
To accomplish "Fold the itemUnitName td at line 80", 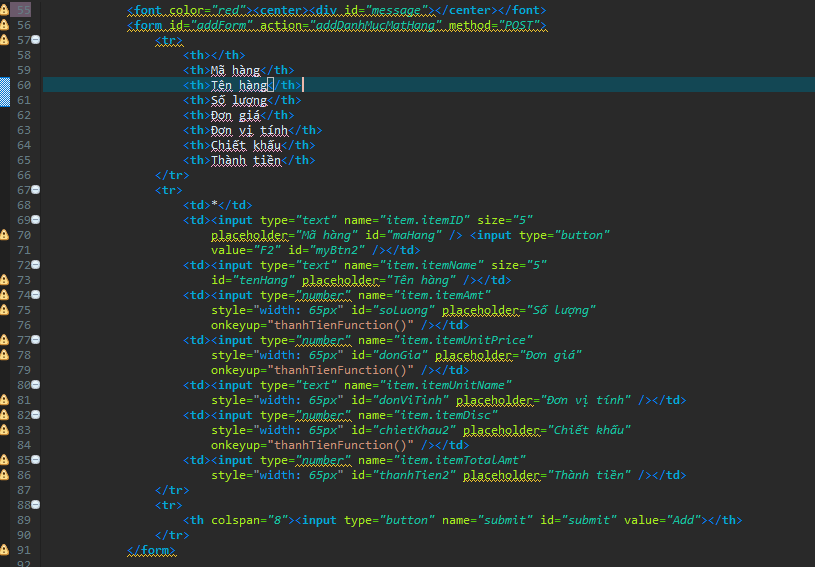I will [x=36, y=385].
